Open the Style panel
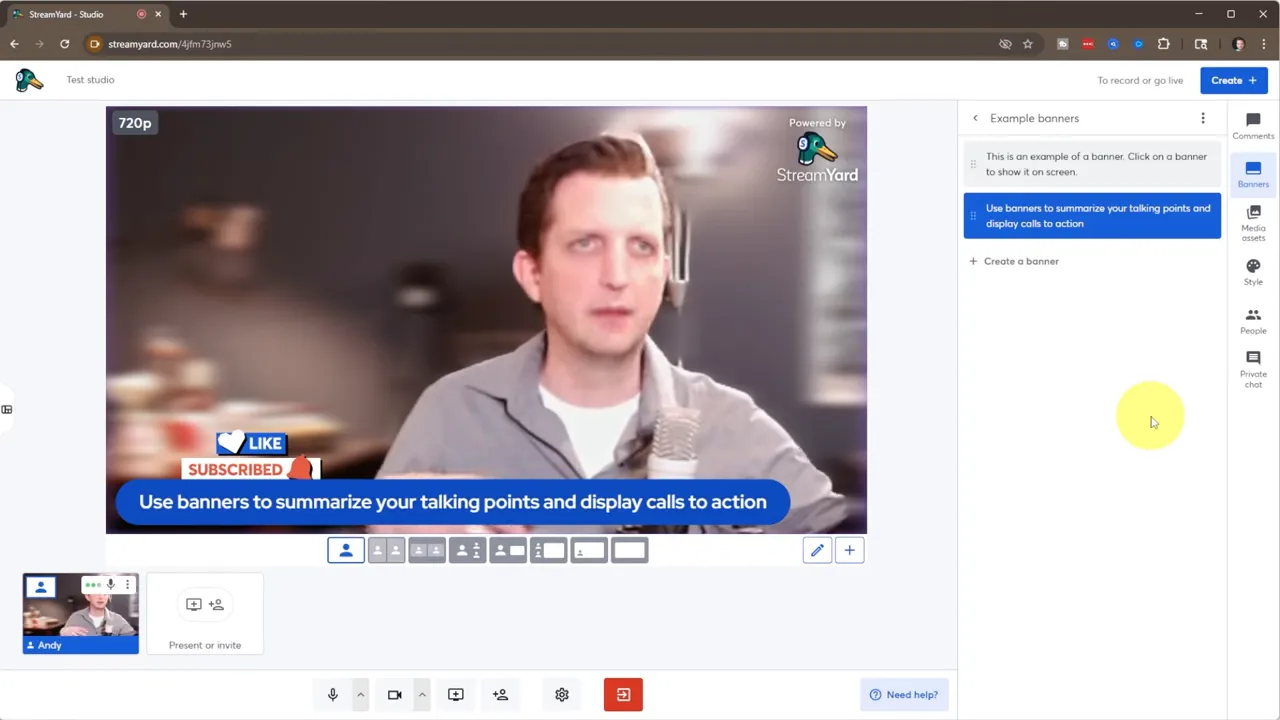 tap(1253, 272)
